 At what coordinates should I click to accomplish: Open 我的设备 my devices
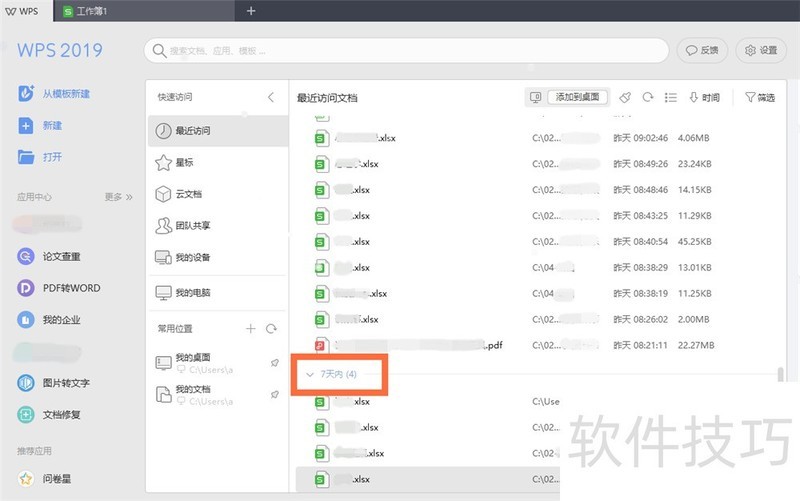(x=218, y=257)
